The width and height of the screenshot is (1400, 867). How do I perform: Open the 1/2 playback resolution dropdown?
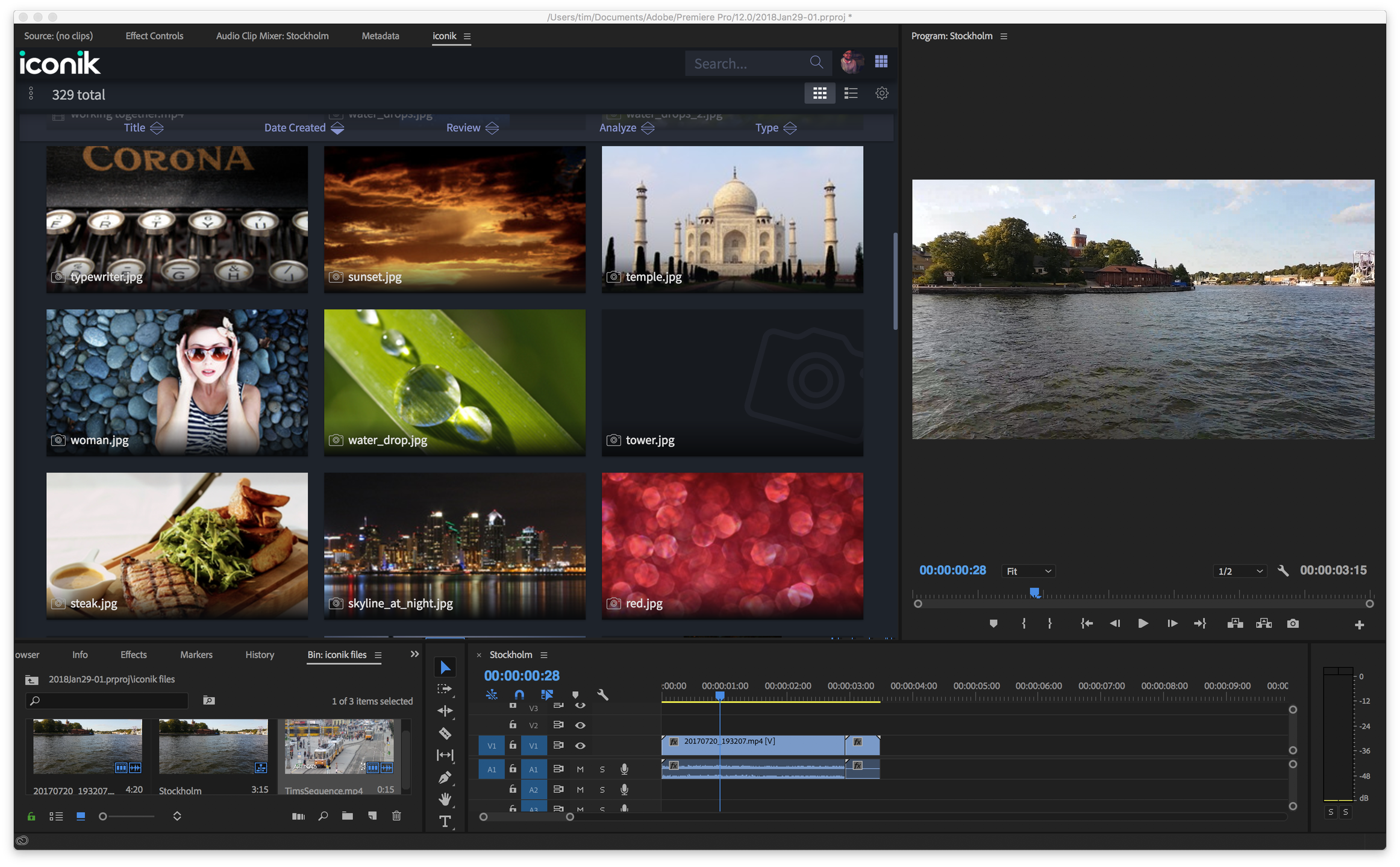1240,571
